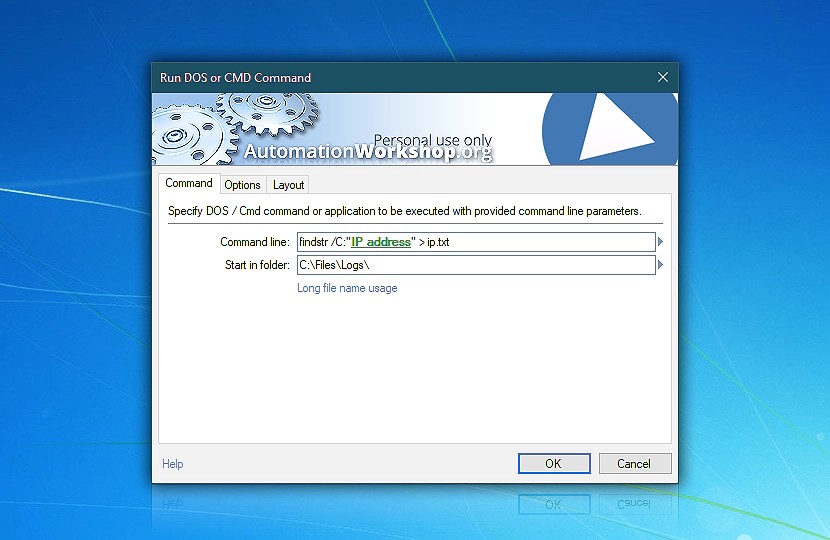Screen dimensions: 830x540
Task: Confirm the dialog with OK
Action: tap(554, 464)
